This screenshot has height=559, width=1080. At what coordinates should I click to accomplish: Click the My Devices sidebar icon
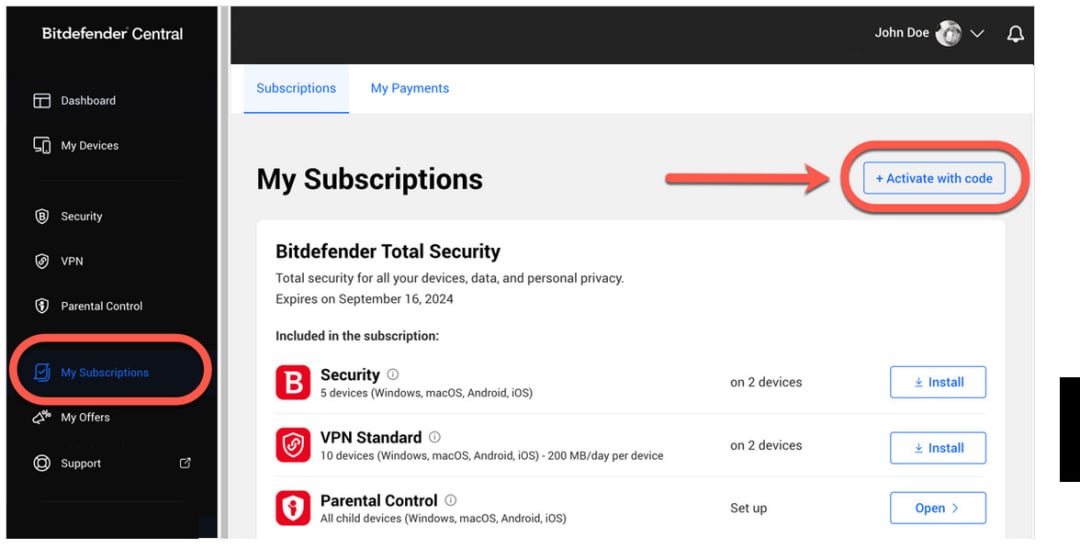coord(42,145)
